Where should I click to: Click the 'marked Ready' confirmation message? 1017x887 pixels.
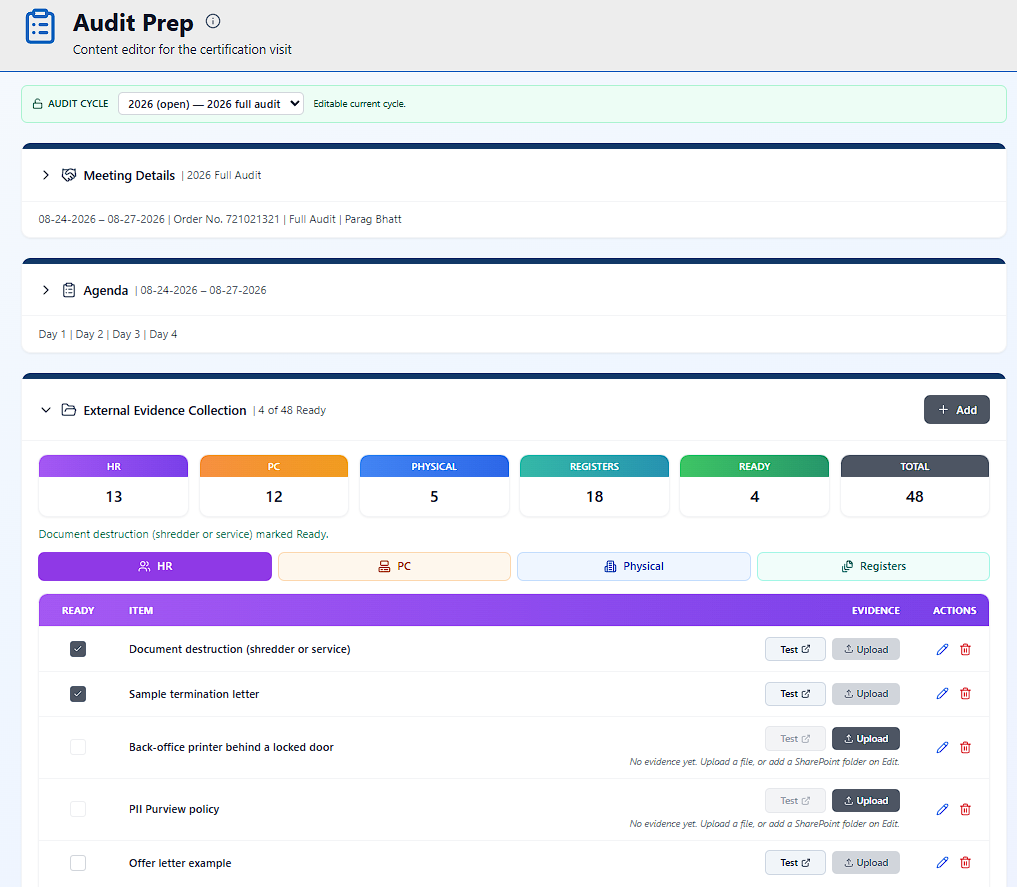click(x=184, y=534)
